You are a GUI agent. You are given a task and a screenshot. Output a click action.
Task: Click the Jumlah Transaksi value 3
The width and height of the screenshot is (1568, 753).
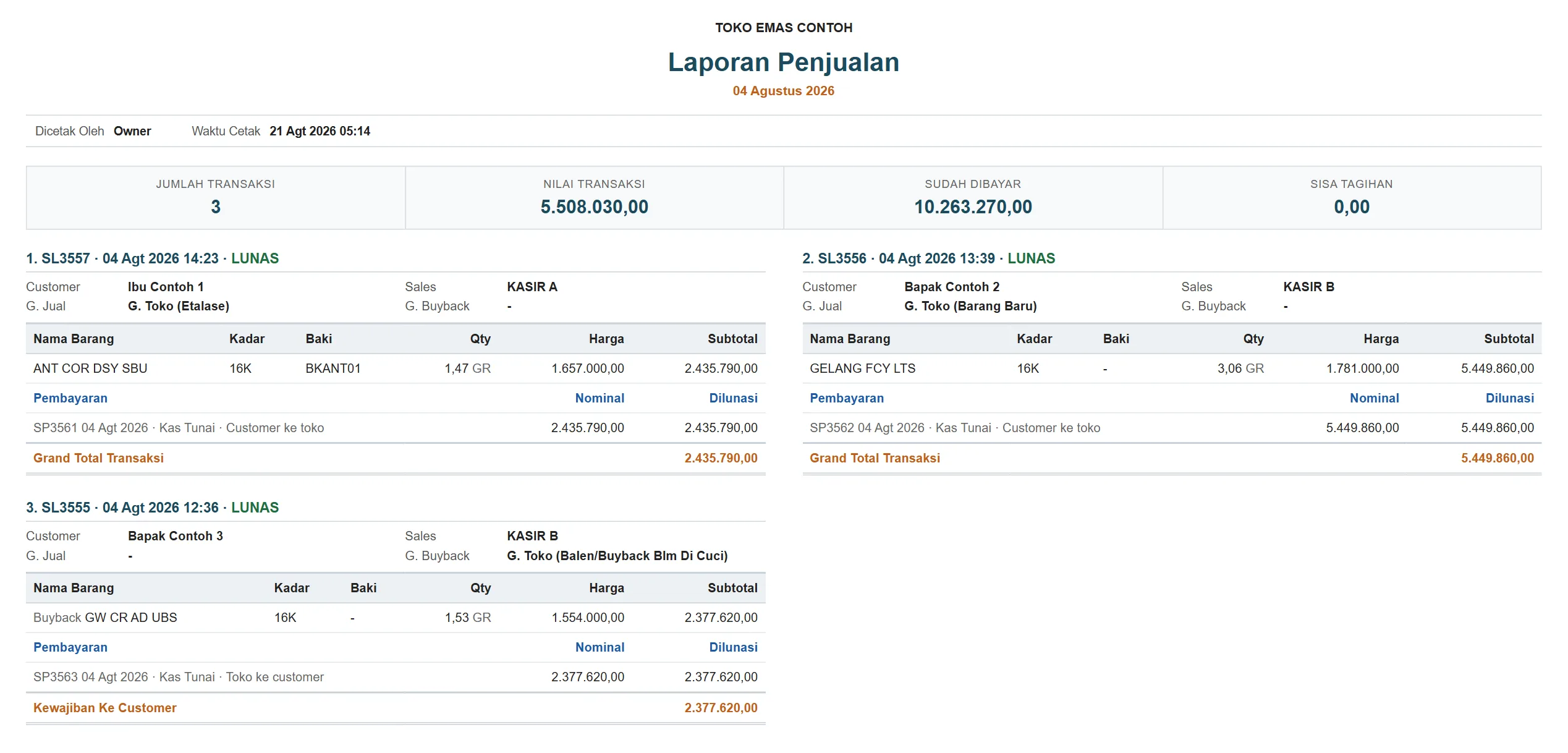click(216, 207)
